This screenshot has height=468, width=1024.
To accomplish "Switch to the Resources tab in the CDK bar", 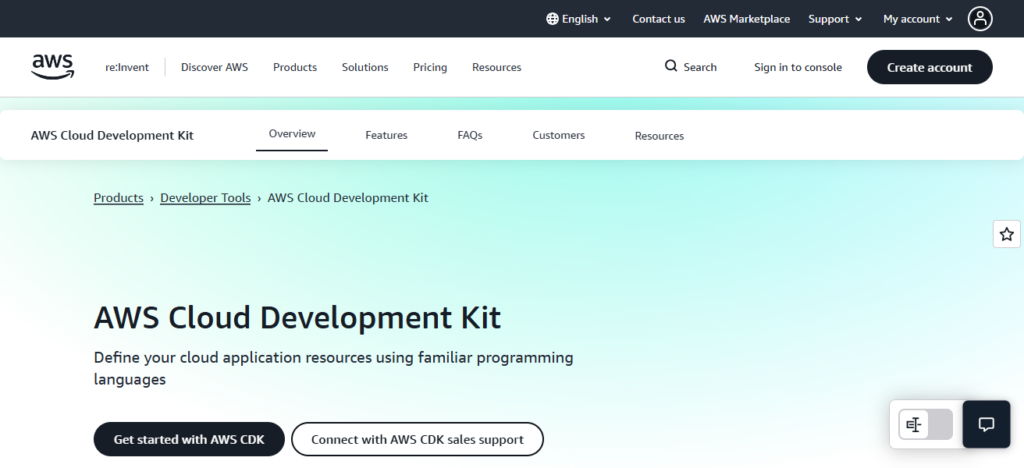I will pyautogui.click(x=659, y=136).
